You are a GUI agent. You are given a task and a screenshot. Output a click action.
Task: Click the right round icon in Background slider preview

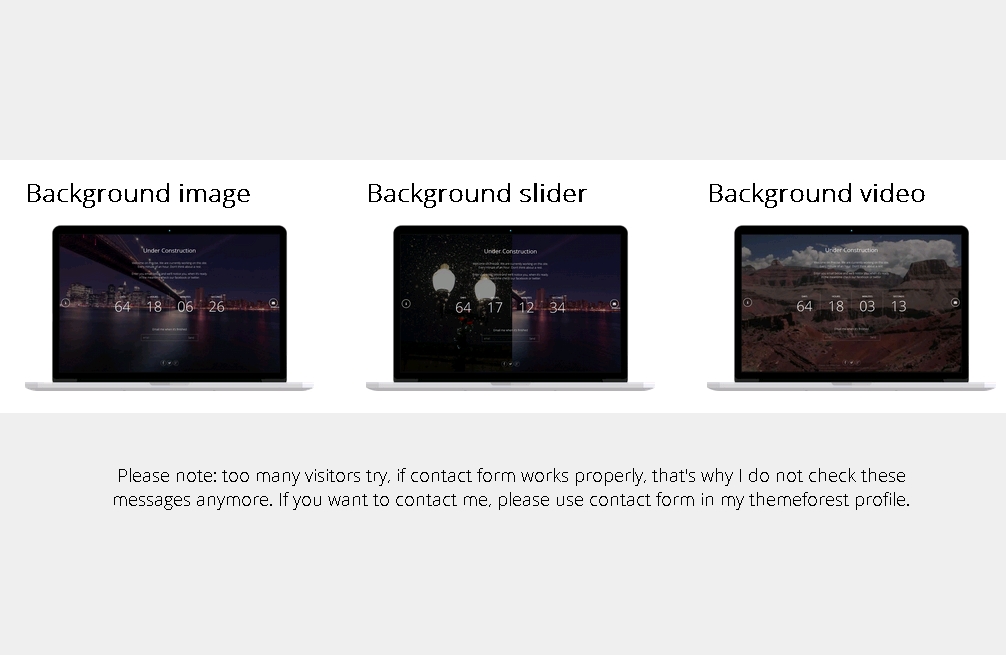click(x=614, y=302)
